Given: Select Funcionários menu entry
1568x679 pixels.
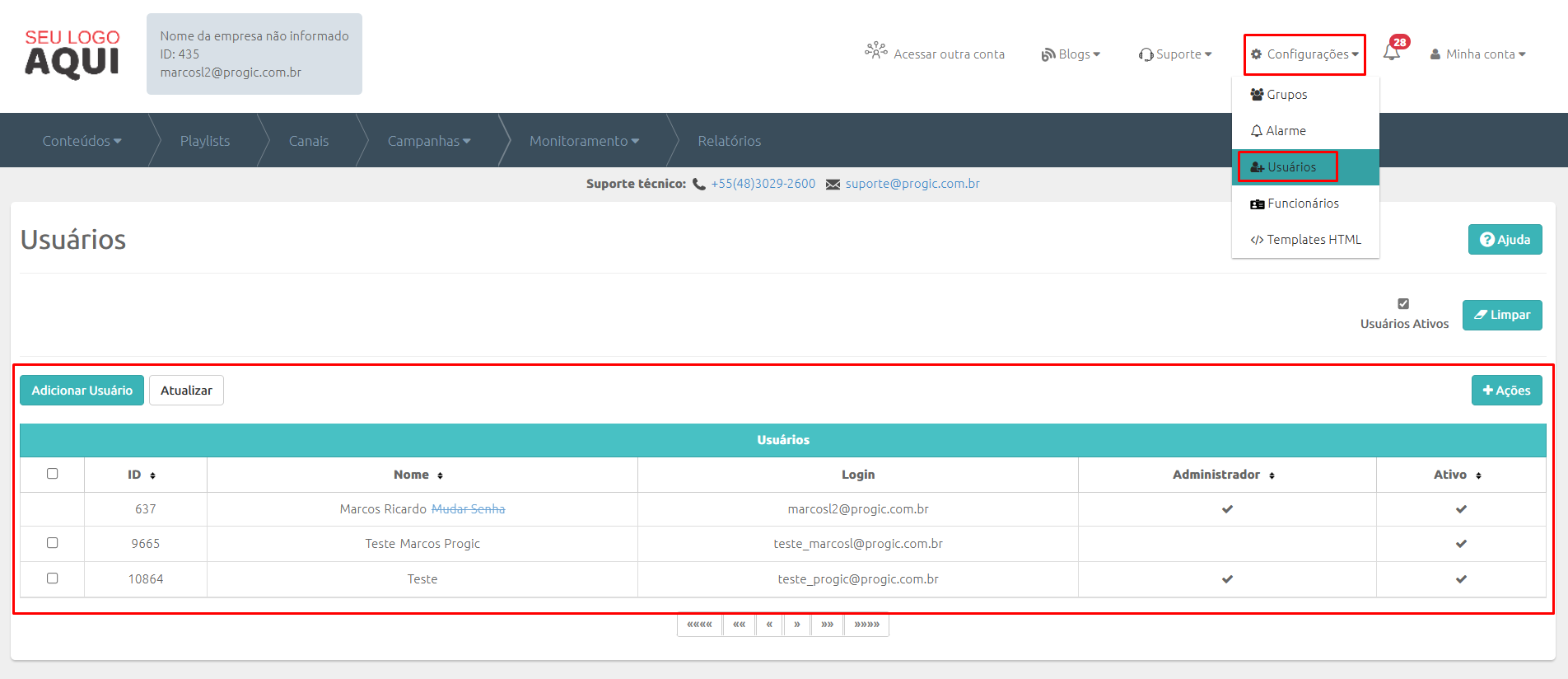Looking at the screenshot, I should (x=1305, y=204).
